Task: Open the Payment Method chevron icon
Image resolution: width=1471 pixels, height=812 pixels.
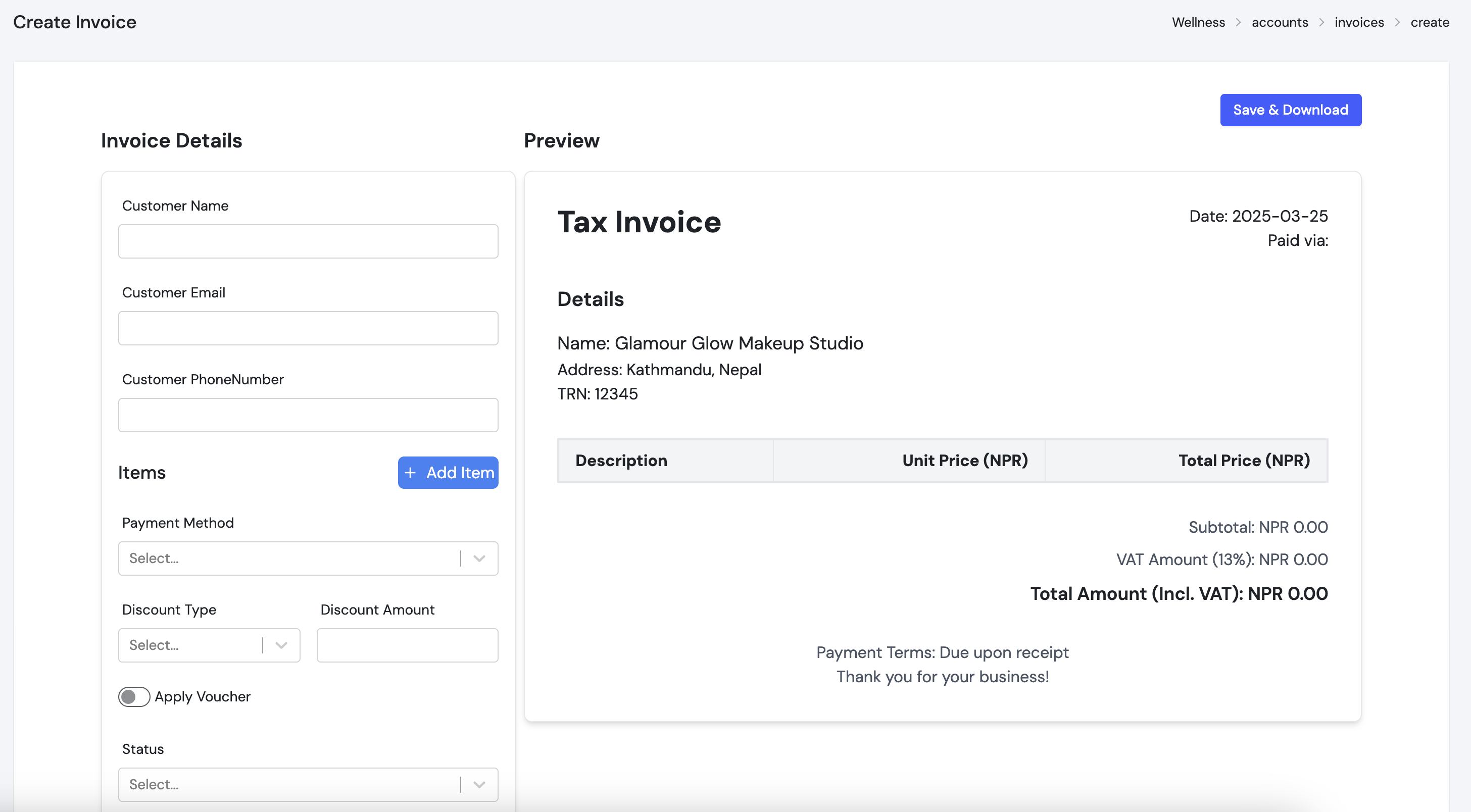Action: [x=478, y=559]
